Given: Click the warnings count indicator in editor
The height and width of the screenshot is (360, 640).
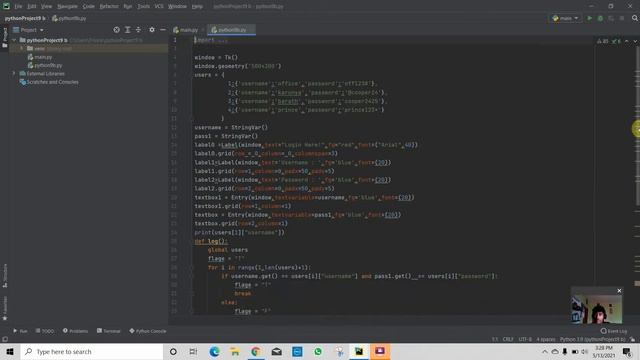Looking at the screenshot, I should [602, 41].
